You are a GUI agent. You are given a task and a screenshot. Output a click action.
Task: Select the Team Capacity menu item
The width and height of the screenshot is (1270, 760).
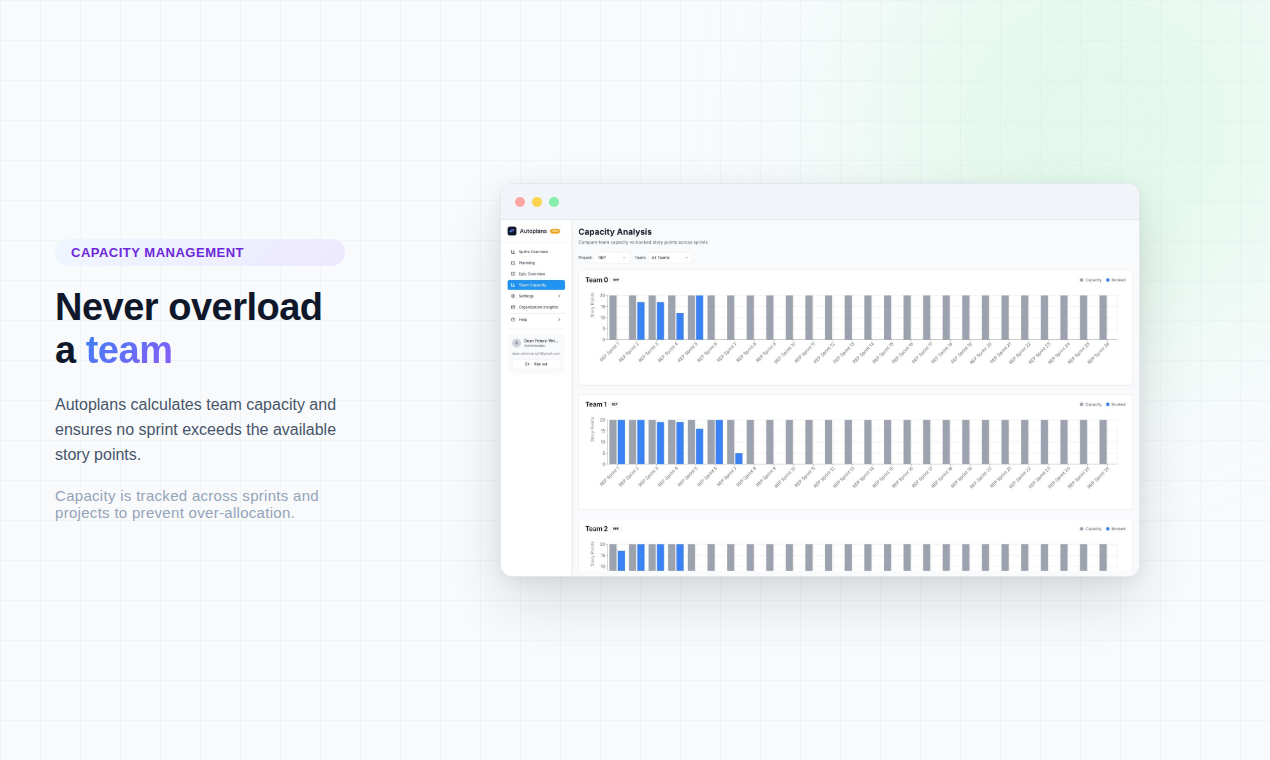coord(536,285)
